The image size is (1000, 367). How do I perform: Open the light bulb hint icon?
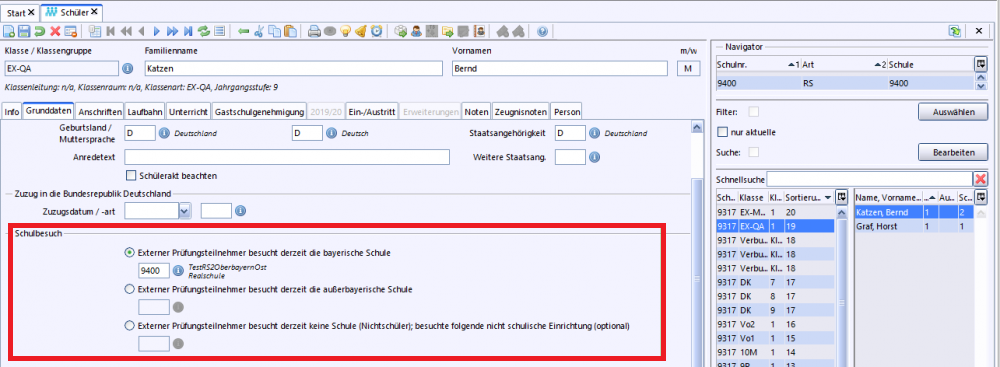[345, 31]
